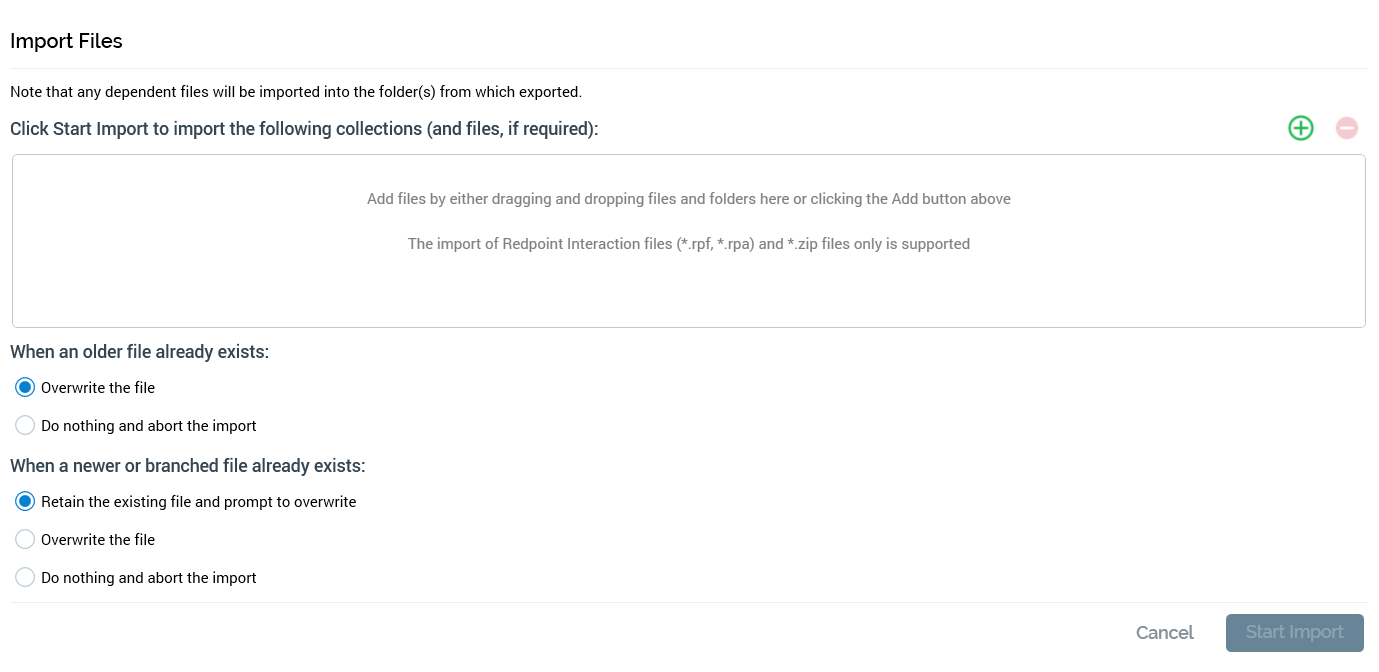Click the supported '*.rpf, *.rpa' file types text
1379x672 pixels.
pyautogui.click(x=688, y=244)
